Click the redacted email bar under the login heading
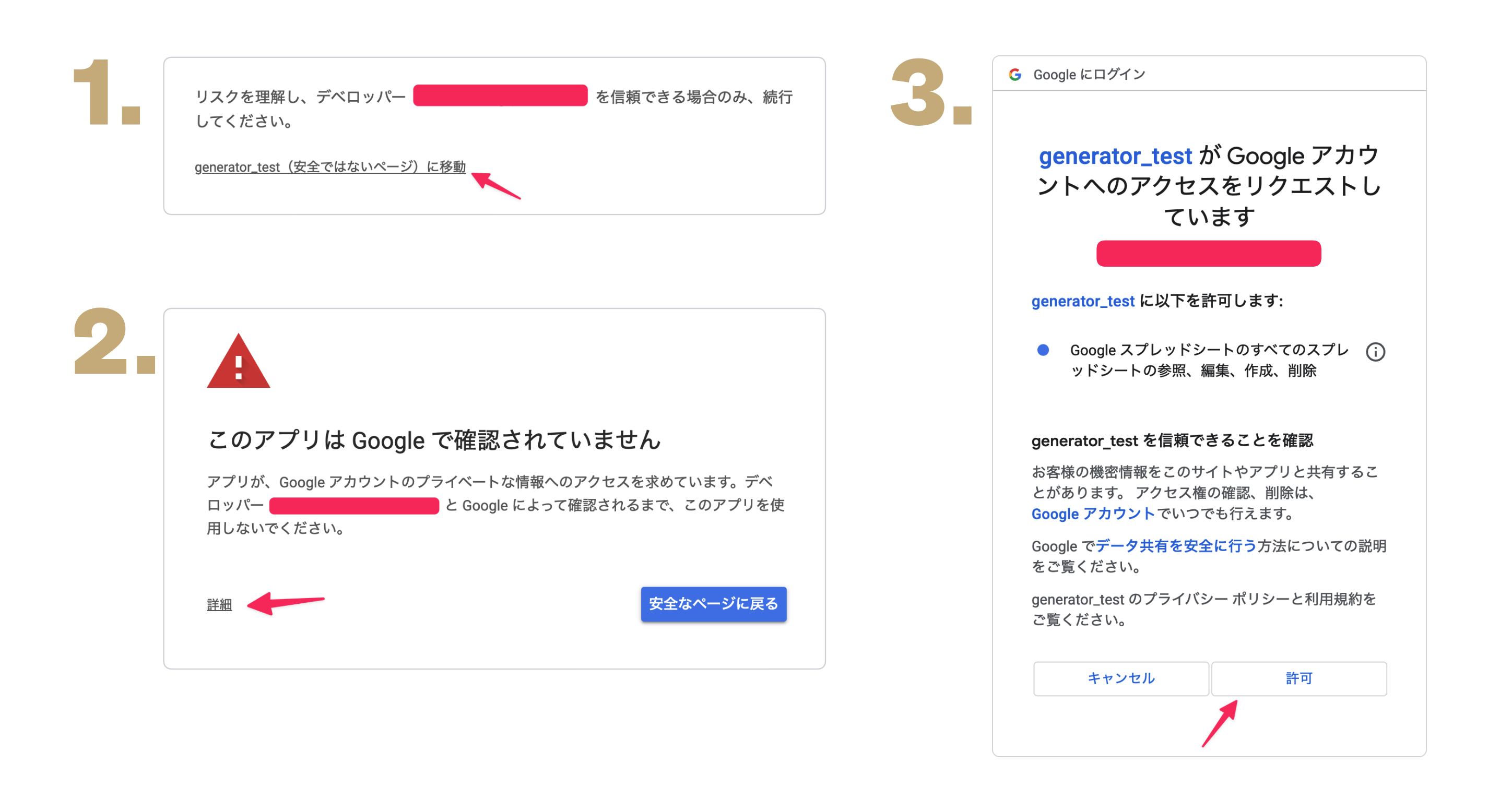 coord(1208,254)
